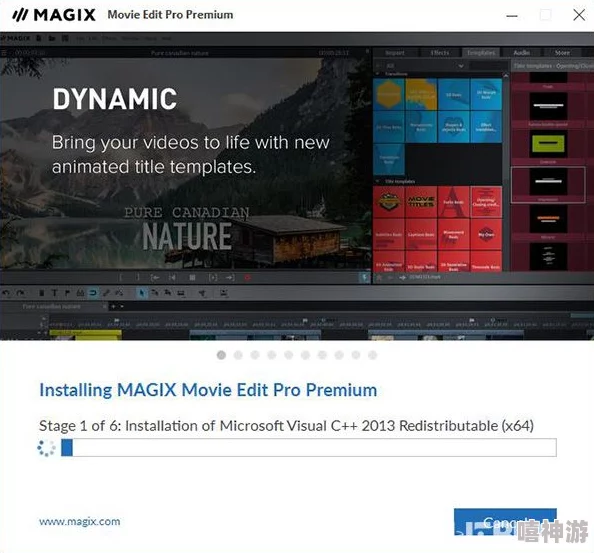Switch to the Audio tab
Screen dimensions: 594x553
pos(522,53)
